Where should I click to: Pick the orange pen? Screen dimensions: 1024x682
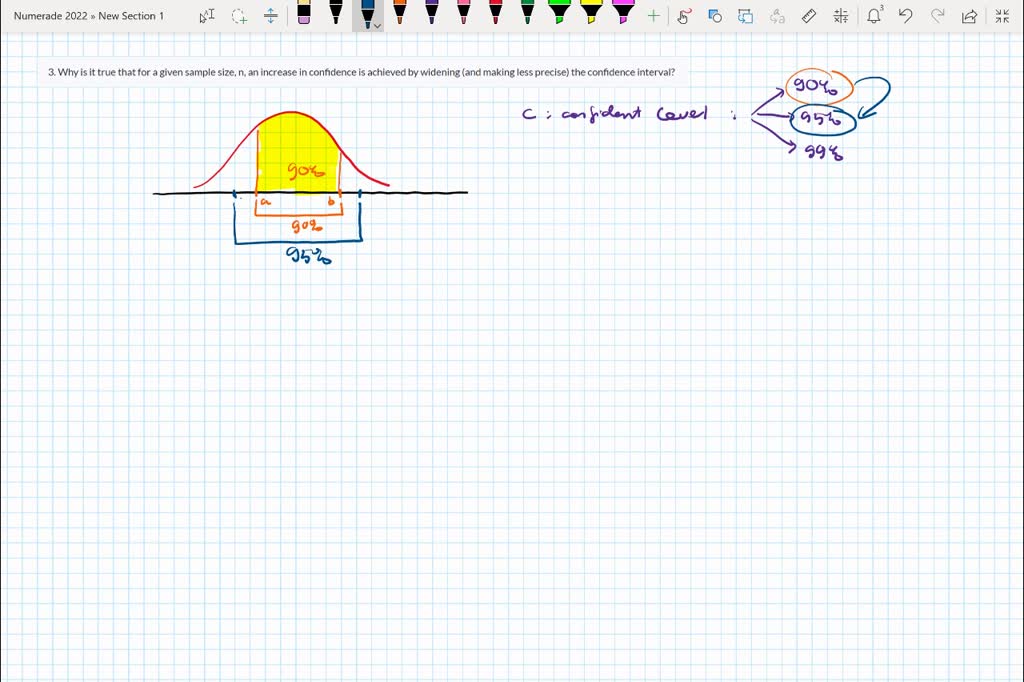point(400,13)
